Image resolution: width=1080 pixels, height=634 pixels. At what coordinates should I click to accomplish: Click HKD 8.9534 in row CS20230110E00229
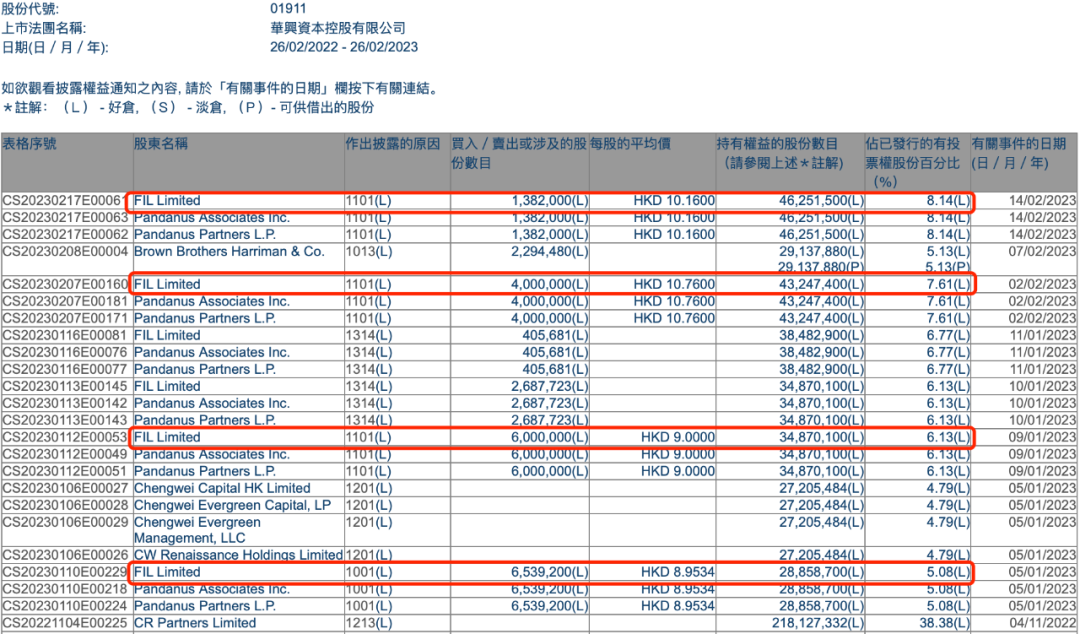point(678,572)
